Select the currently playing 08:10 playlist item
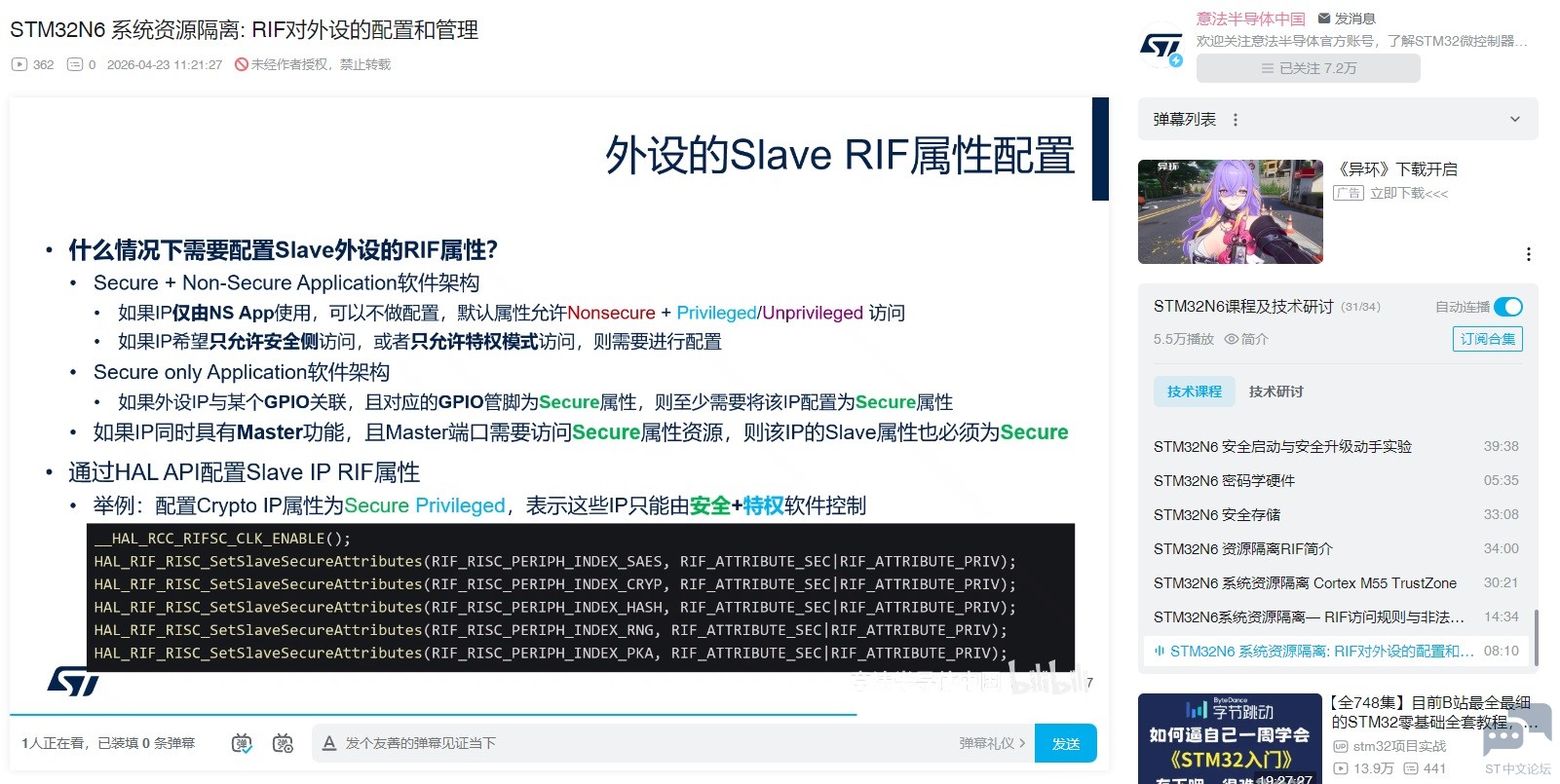Viewport: 1560px width, 784px height. [x=1336, y=651]
